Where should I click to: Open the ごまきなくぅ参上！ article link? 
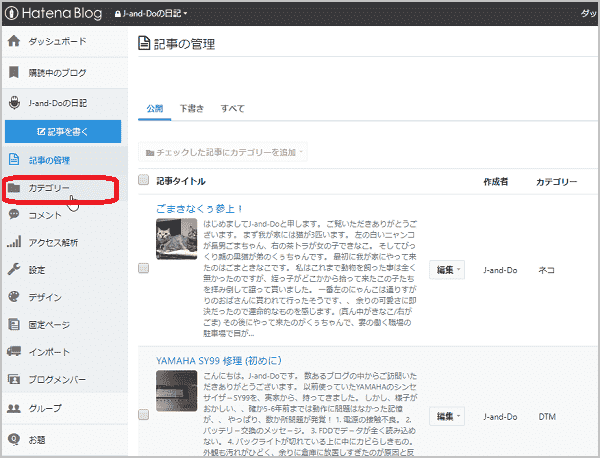(199, 209)
